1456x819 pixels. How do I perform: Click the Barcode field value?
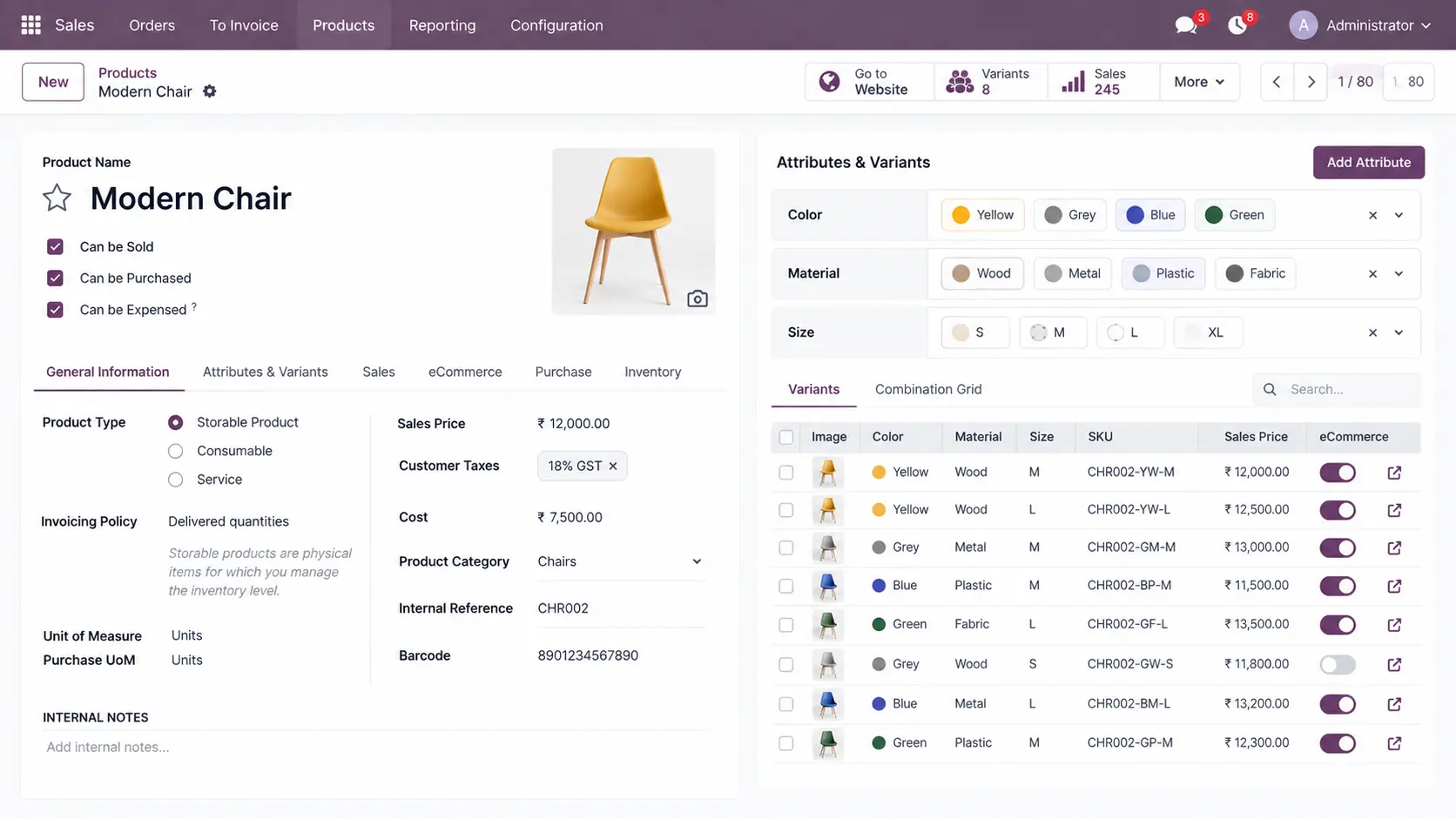[588, 655]
